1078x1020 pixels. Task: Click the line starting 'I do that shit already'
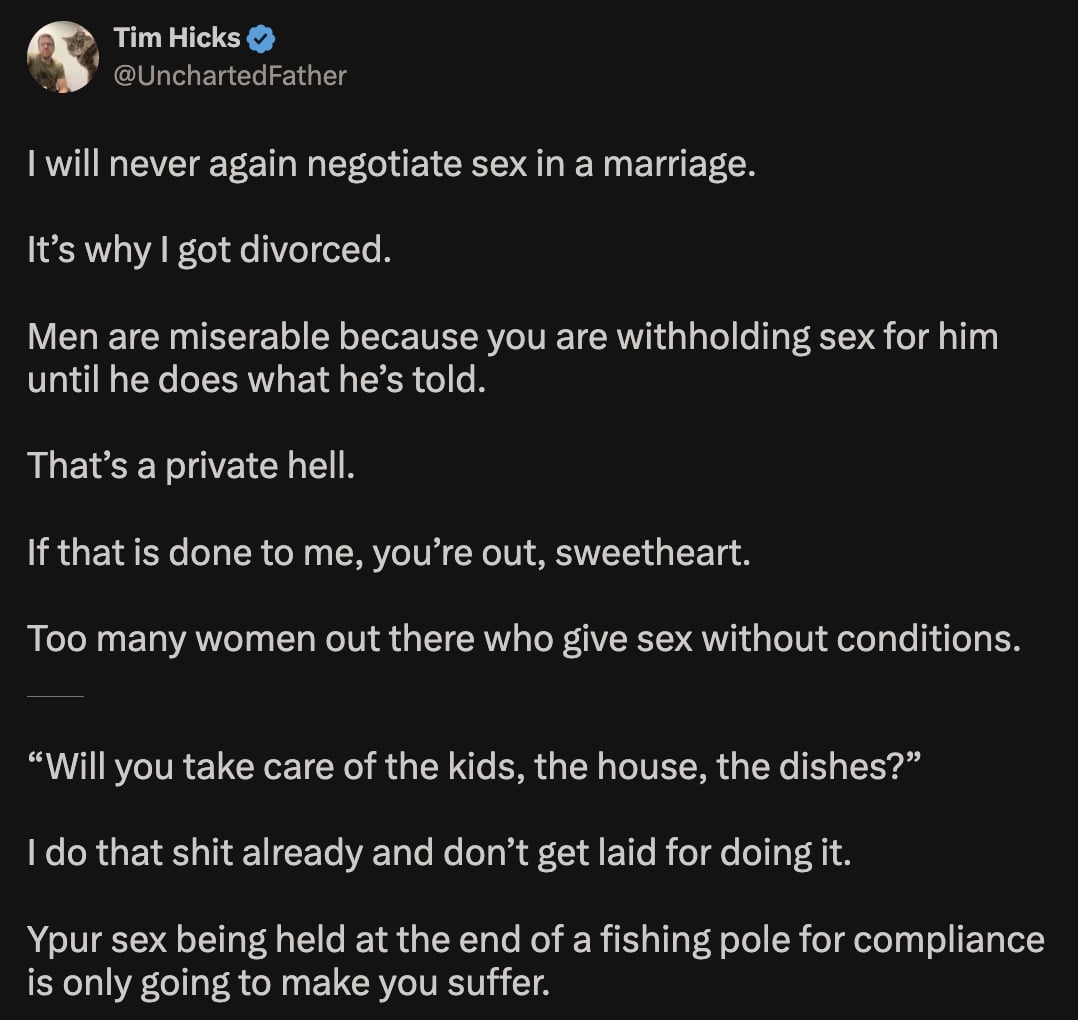(x=439, y=854)
